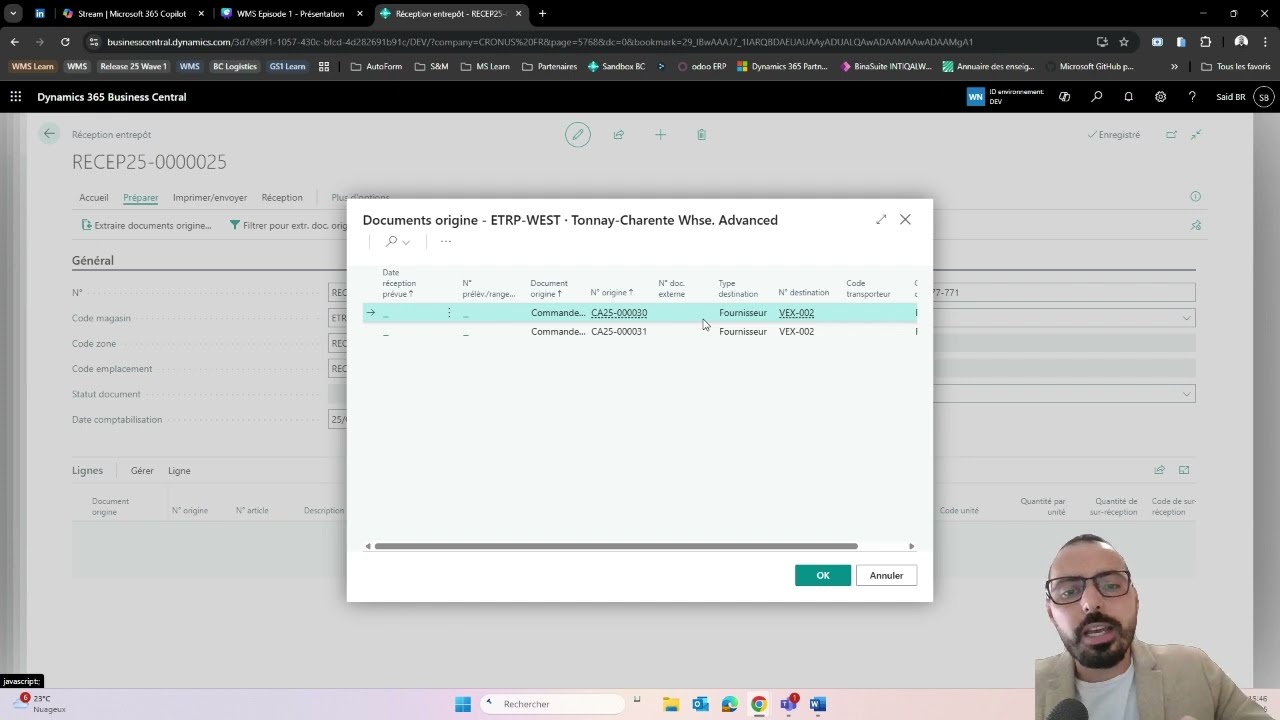This screenshot has width=1280, height=720.
Task: Open N° doc. externe column header
Action: [x=672, y=288]
